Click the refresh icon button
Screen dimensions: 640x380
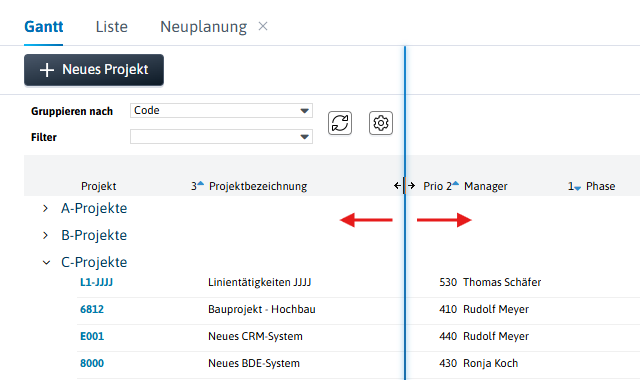[x=340, y=123]
